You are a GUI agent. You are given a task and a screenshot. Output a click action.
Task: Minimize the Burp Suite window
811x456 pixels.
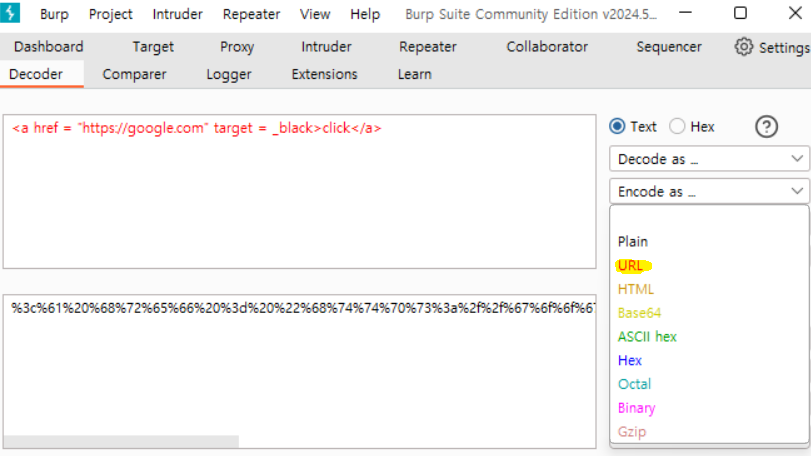click(x=685, y=13)
